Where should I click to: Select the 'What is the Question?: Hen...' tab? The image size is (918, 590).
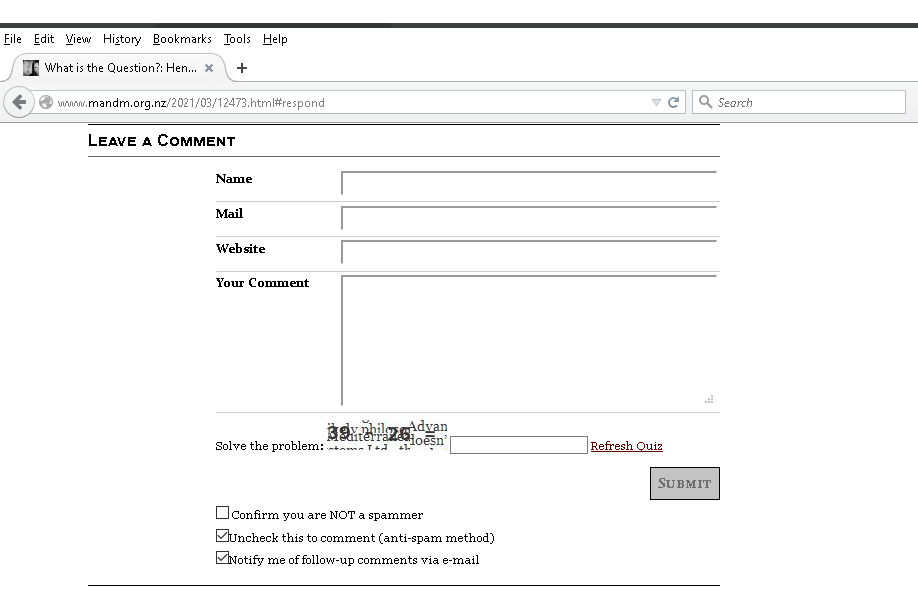tap(117, 68)
